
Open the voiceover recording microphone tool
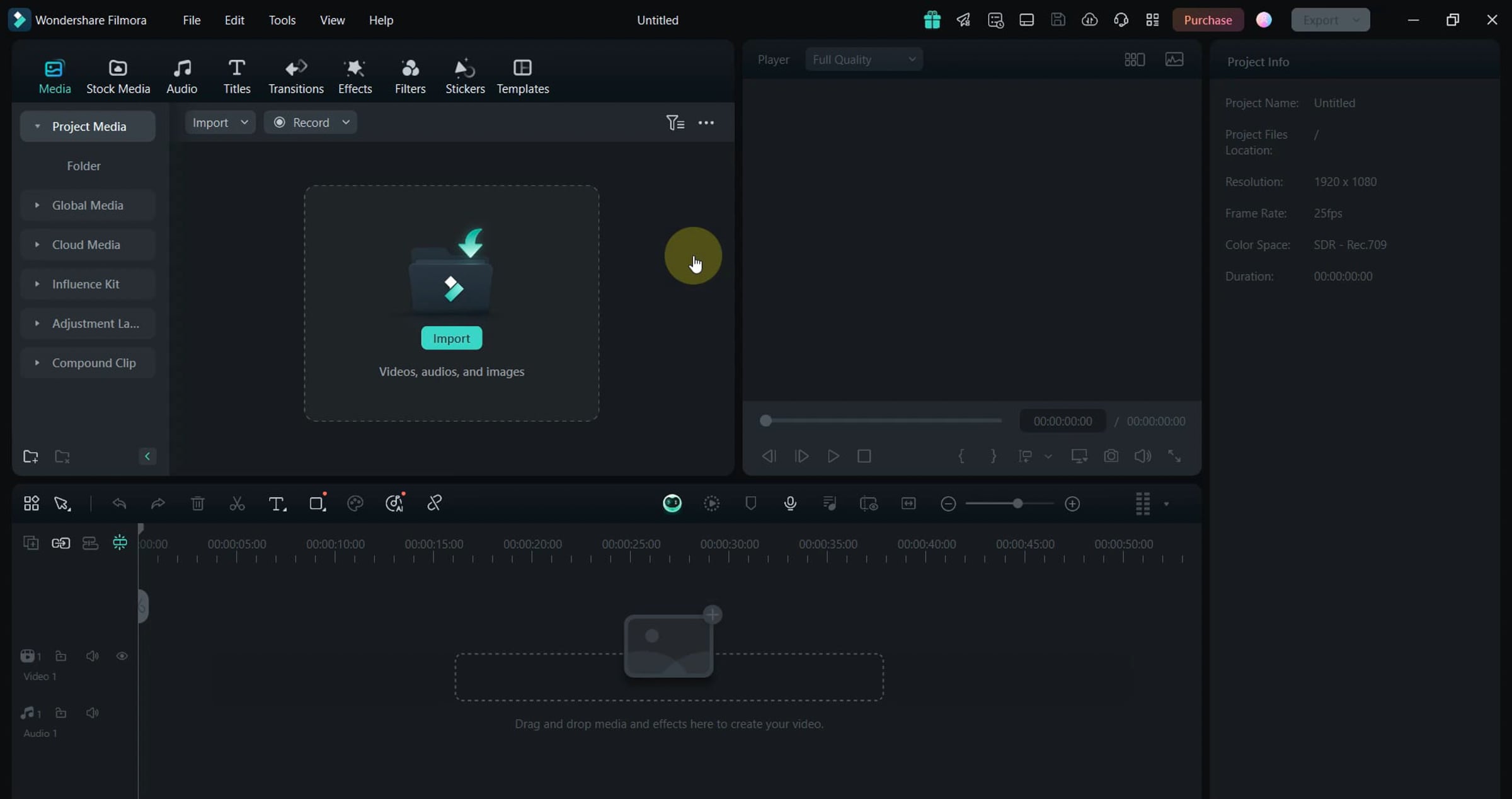[790, 503]
